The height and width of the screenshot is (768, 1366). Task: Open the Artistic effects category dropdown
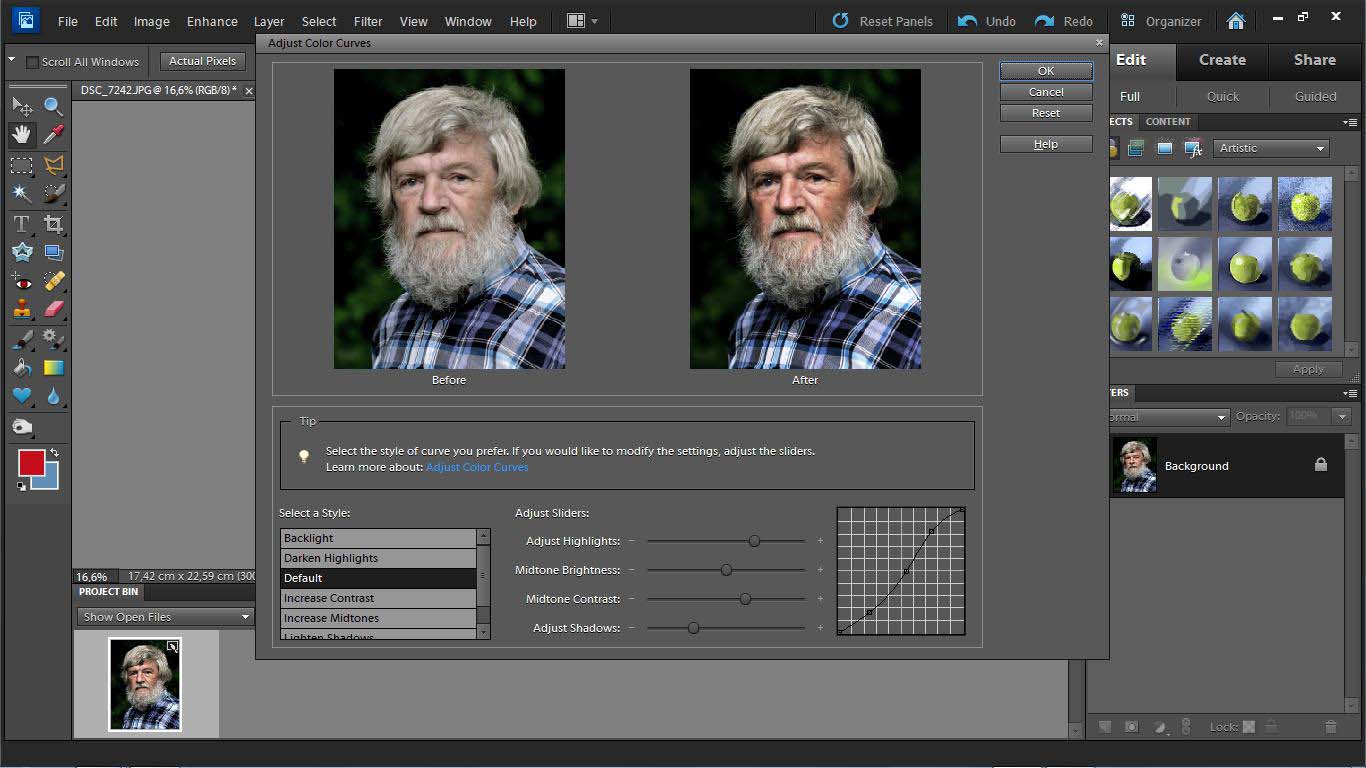coord(1271,148)
